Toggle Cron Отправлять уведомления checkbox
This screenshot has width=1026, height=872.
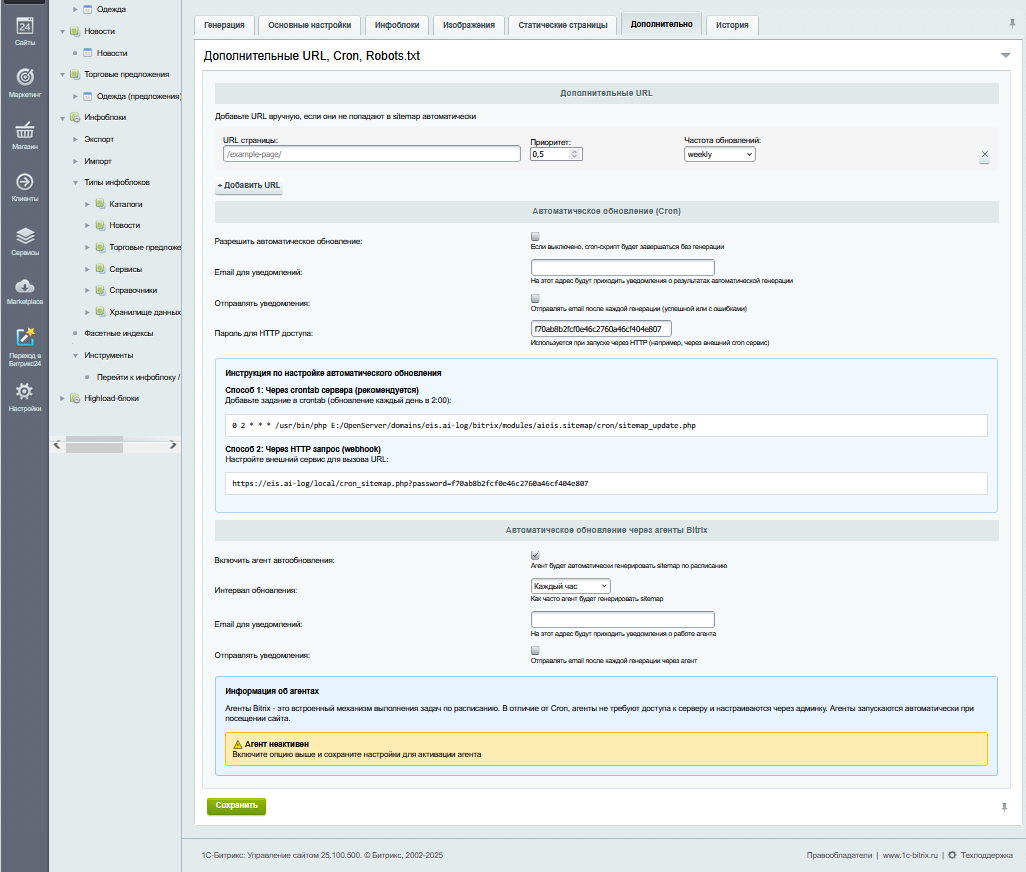tap(535, 298)
